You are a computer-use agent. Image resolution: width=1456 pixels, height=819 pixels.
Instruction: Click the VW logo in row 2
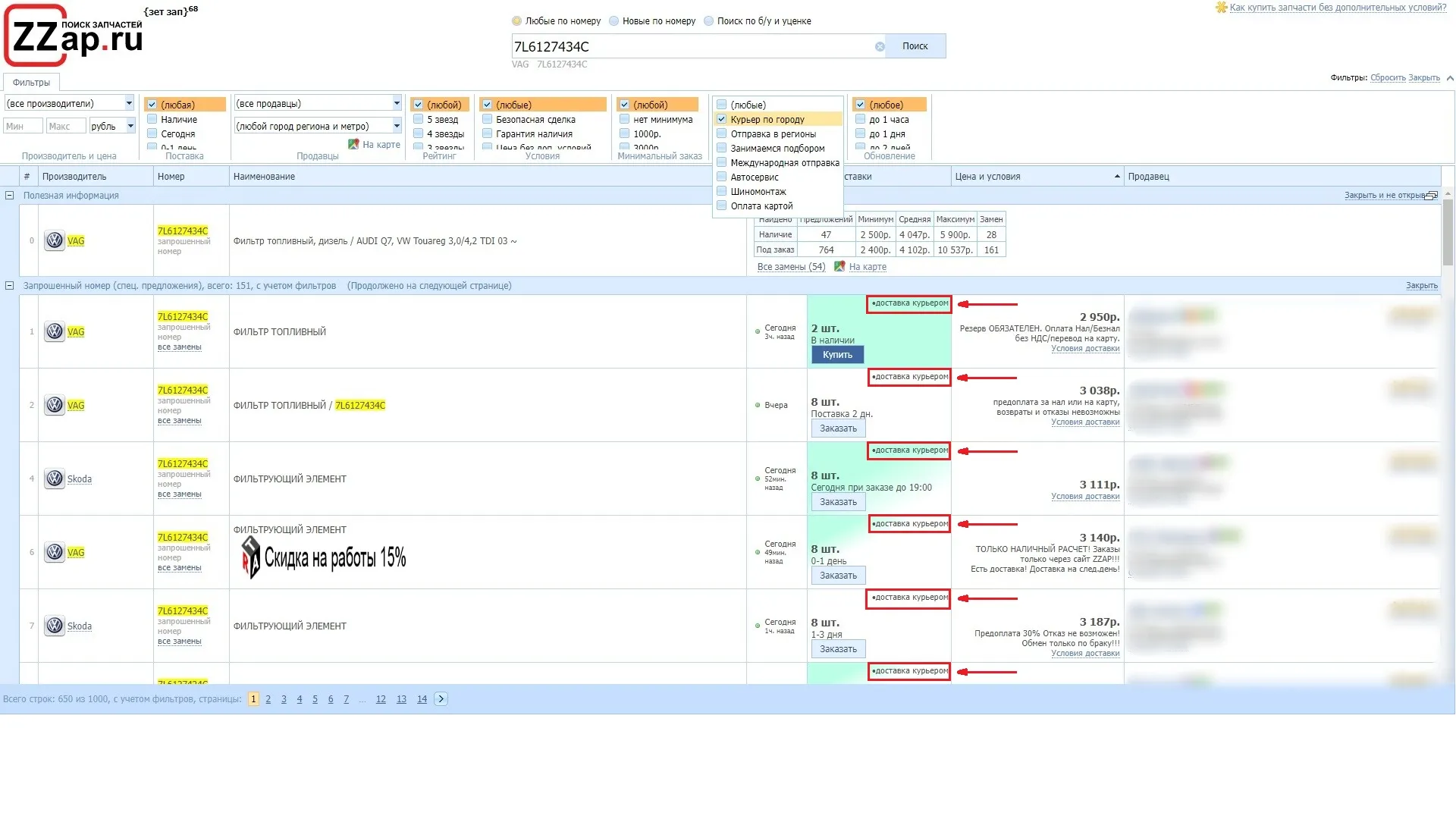[x=55, y=405]
